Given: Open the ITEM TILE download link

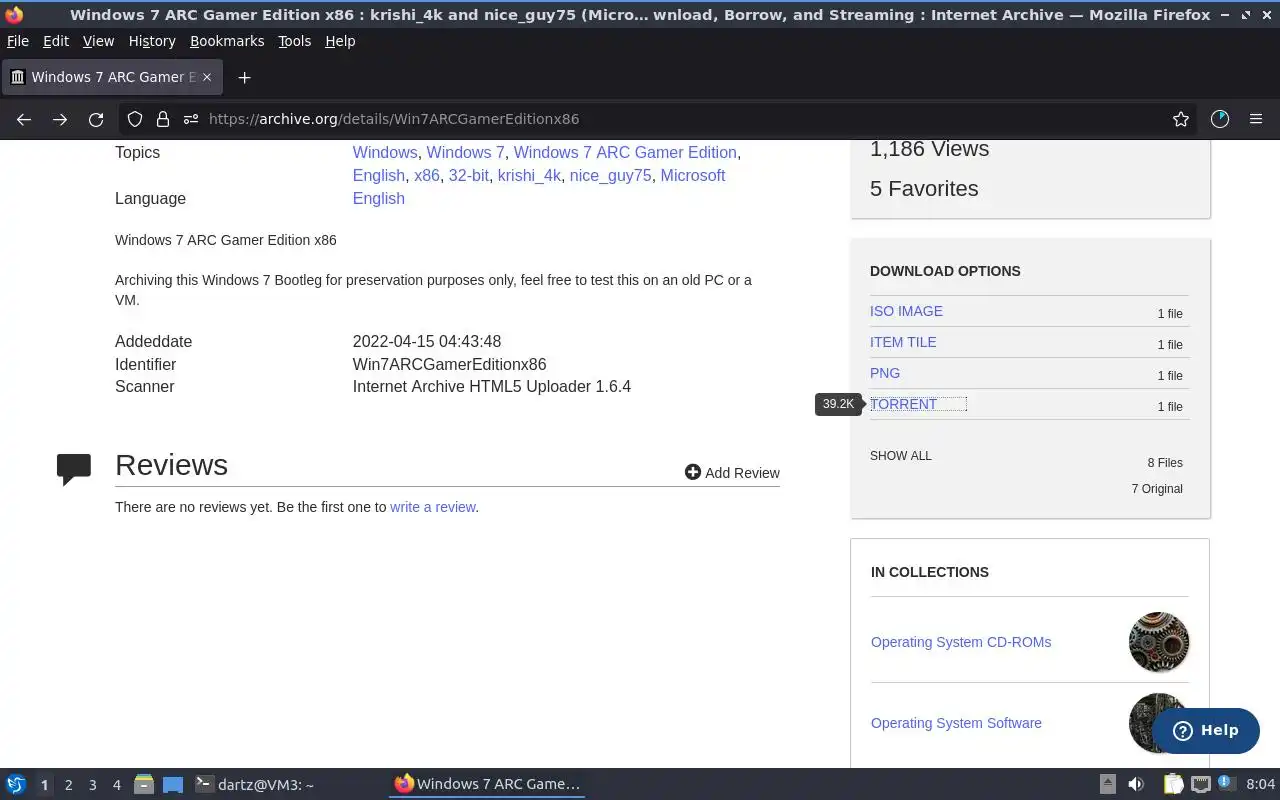Looking at the screenshot, I should coord(903,342).
